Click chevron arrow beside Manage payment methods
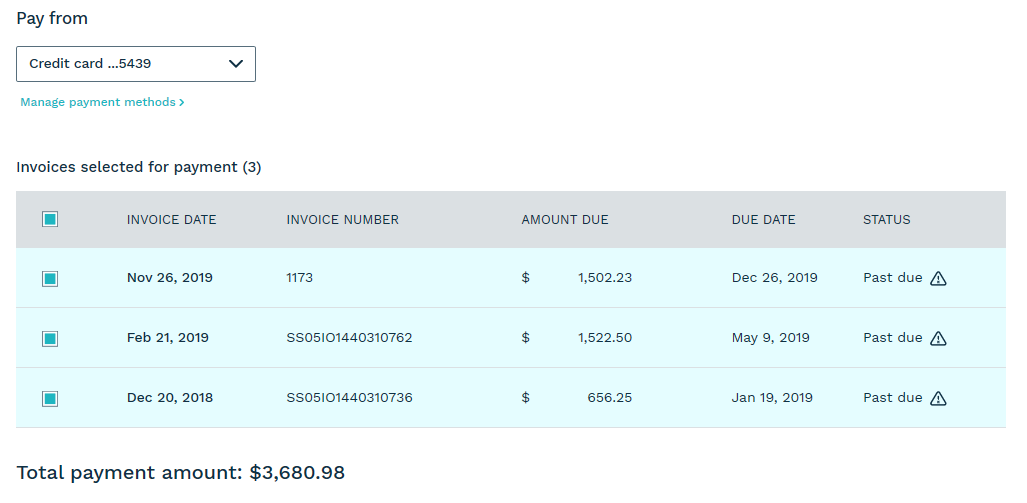1027x503 pixels. [x=182, y=102]
